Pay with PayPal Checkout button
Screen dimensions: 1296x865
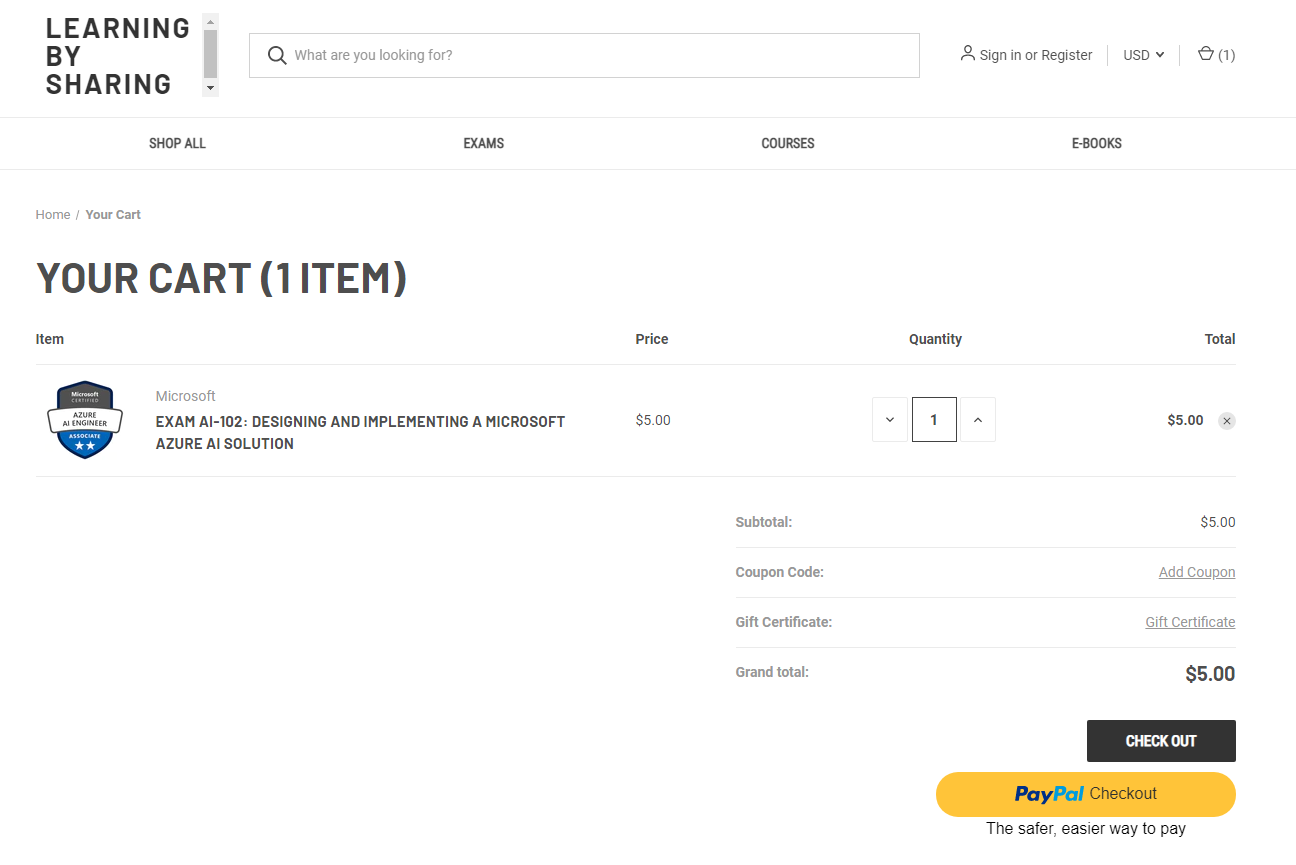(1086, 794)
